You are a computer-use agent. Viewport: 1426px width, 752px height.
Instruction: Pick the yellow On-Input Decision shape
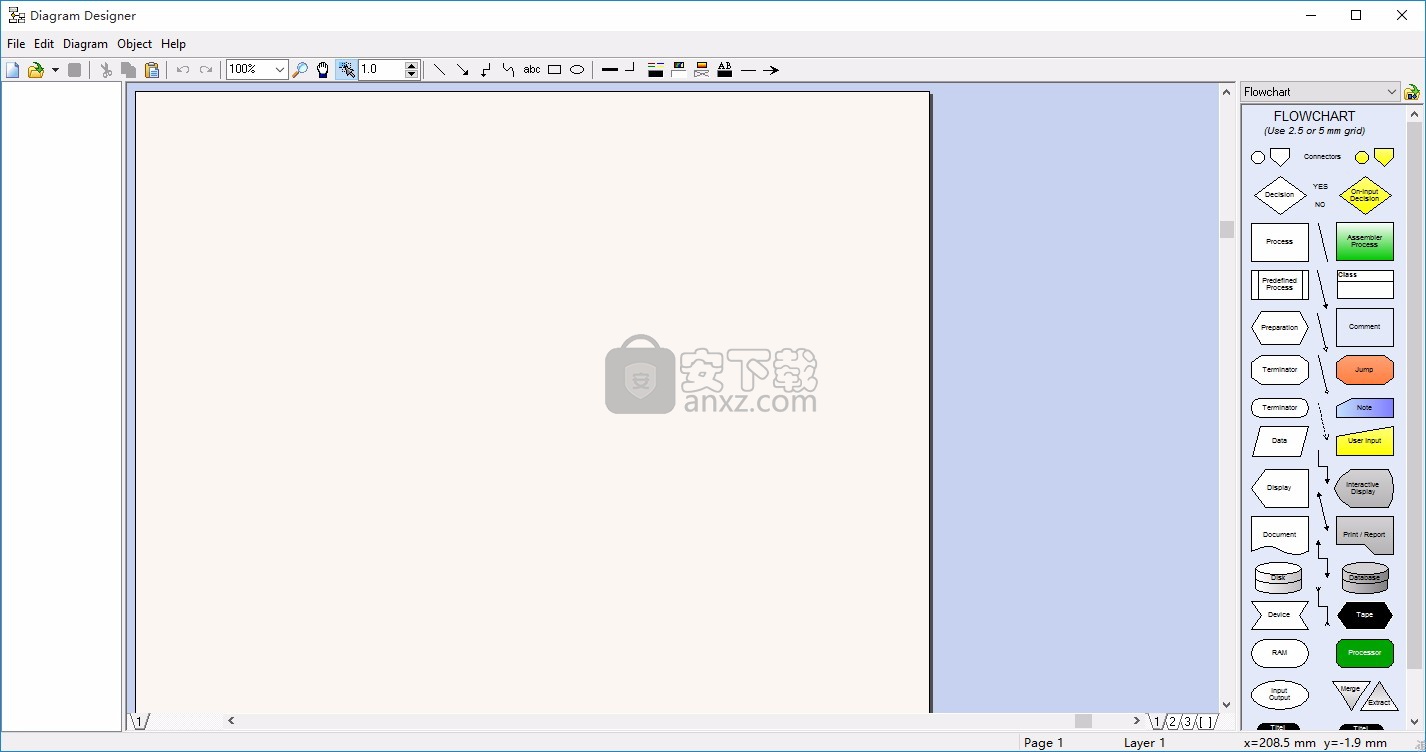(1365, 195)
